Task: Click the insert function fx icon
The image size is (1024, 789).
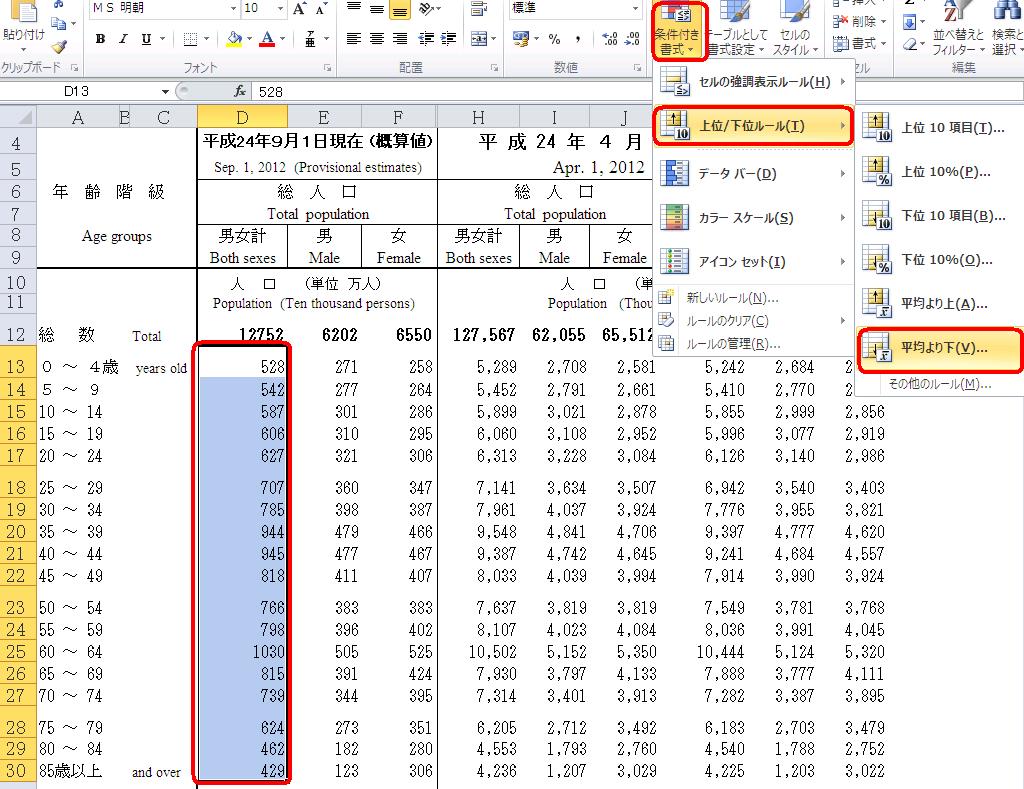Action: pyautogui.click(x=240, y=91)
